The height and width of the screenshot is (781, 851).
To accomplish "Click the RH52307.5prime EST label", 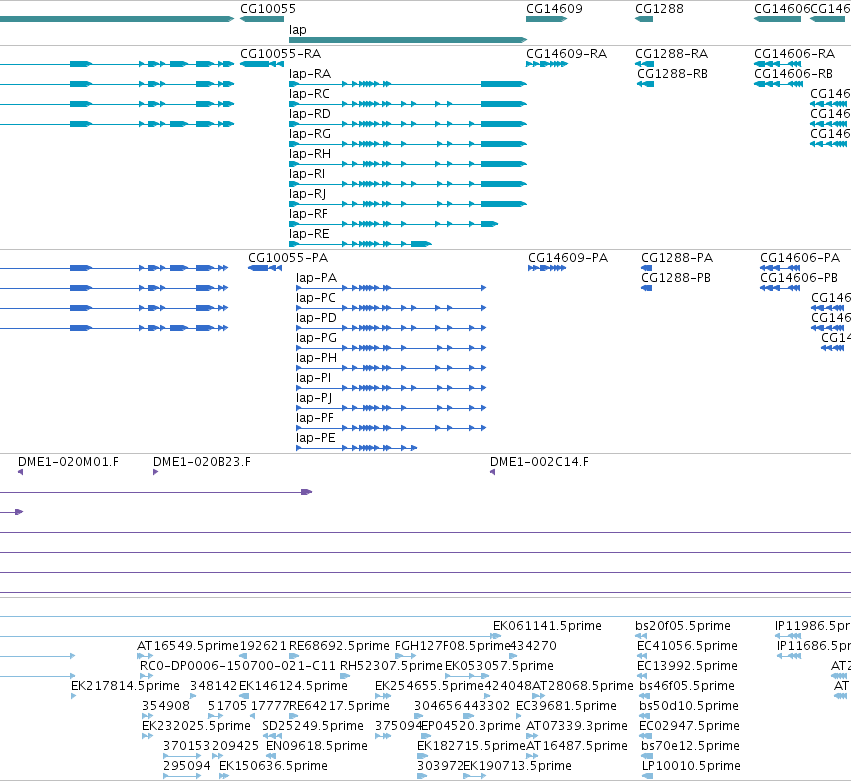I will tap(391, 666).
